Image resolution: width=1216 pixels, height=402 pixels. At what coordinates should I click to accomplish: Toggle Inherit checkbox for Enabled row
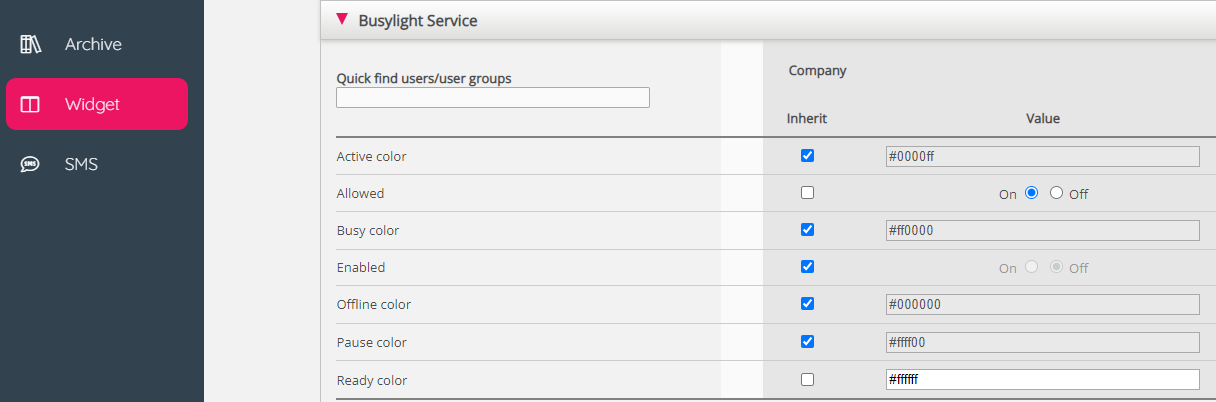pos(807,267)
